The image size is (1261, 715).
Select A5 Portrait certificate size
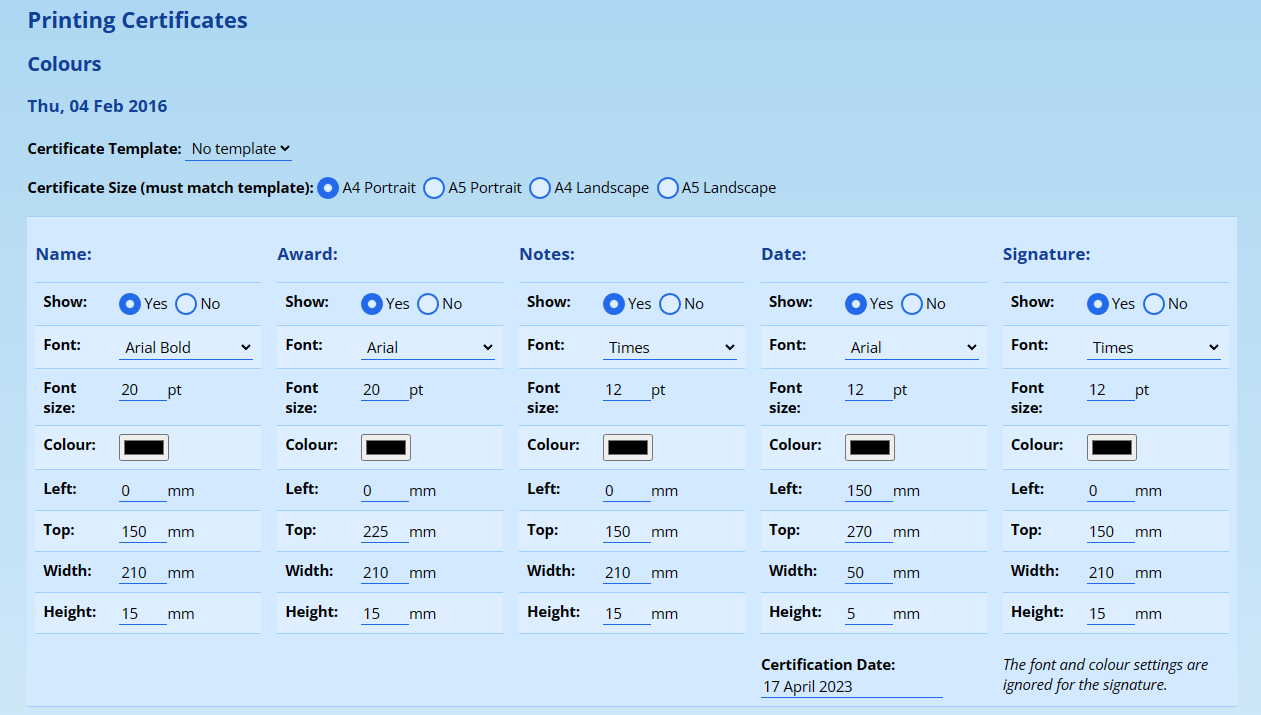click(434, 188)
